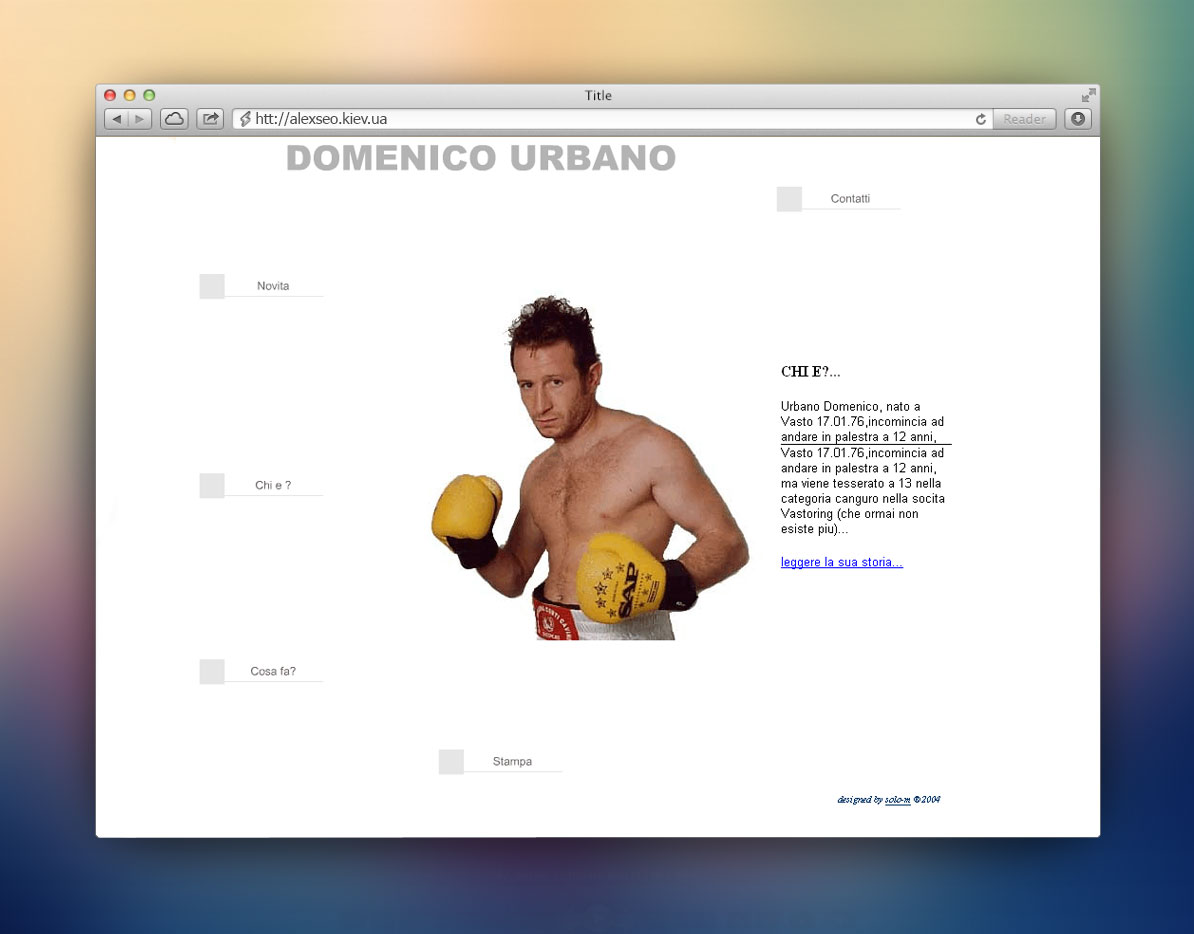Open the "leggere la sua storia..." link
The image size is (1194, 934).
click(x=841, y=561)
